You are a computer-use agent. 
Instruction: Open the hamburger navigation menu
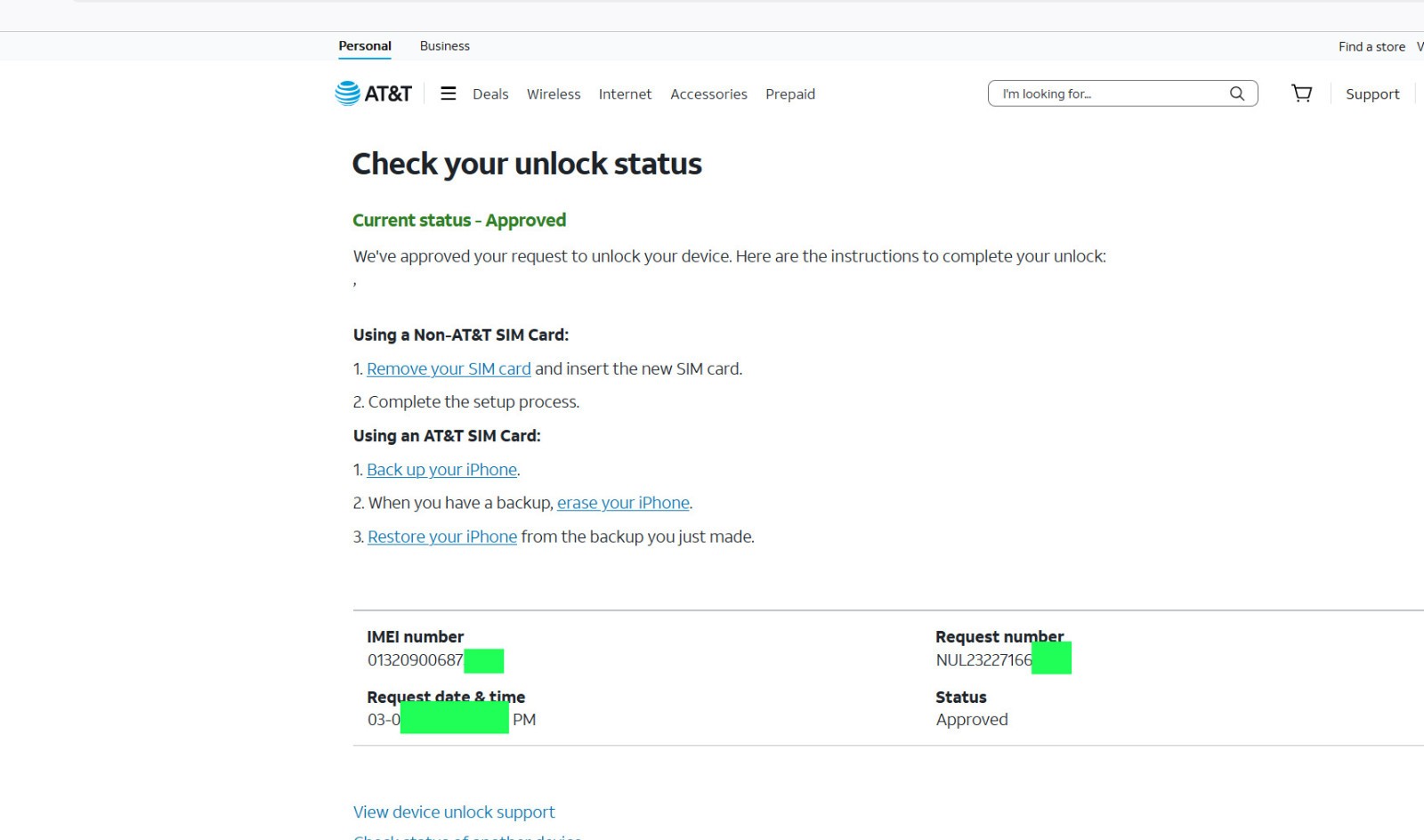[449, 93]
